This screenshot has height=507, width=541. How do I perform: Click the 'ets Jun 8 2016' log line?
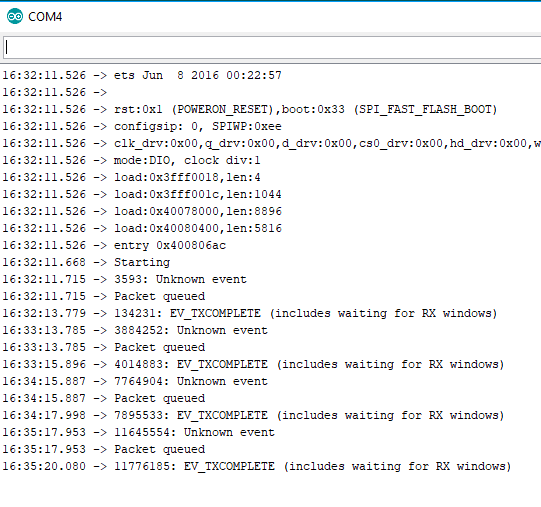coord(142,75)
